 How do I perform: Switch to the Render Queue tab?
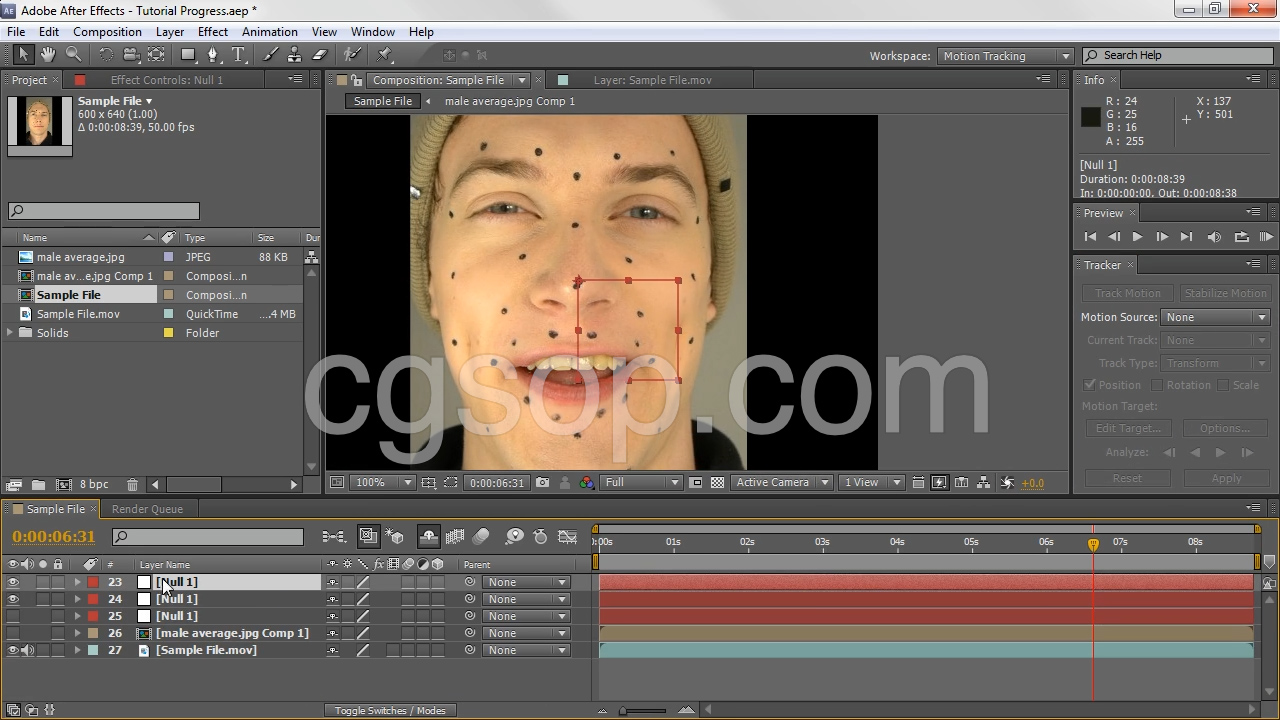coord(147,509)
